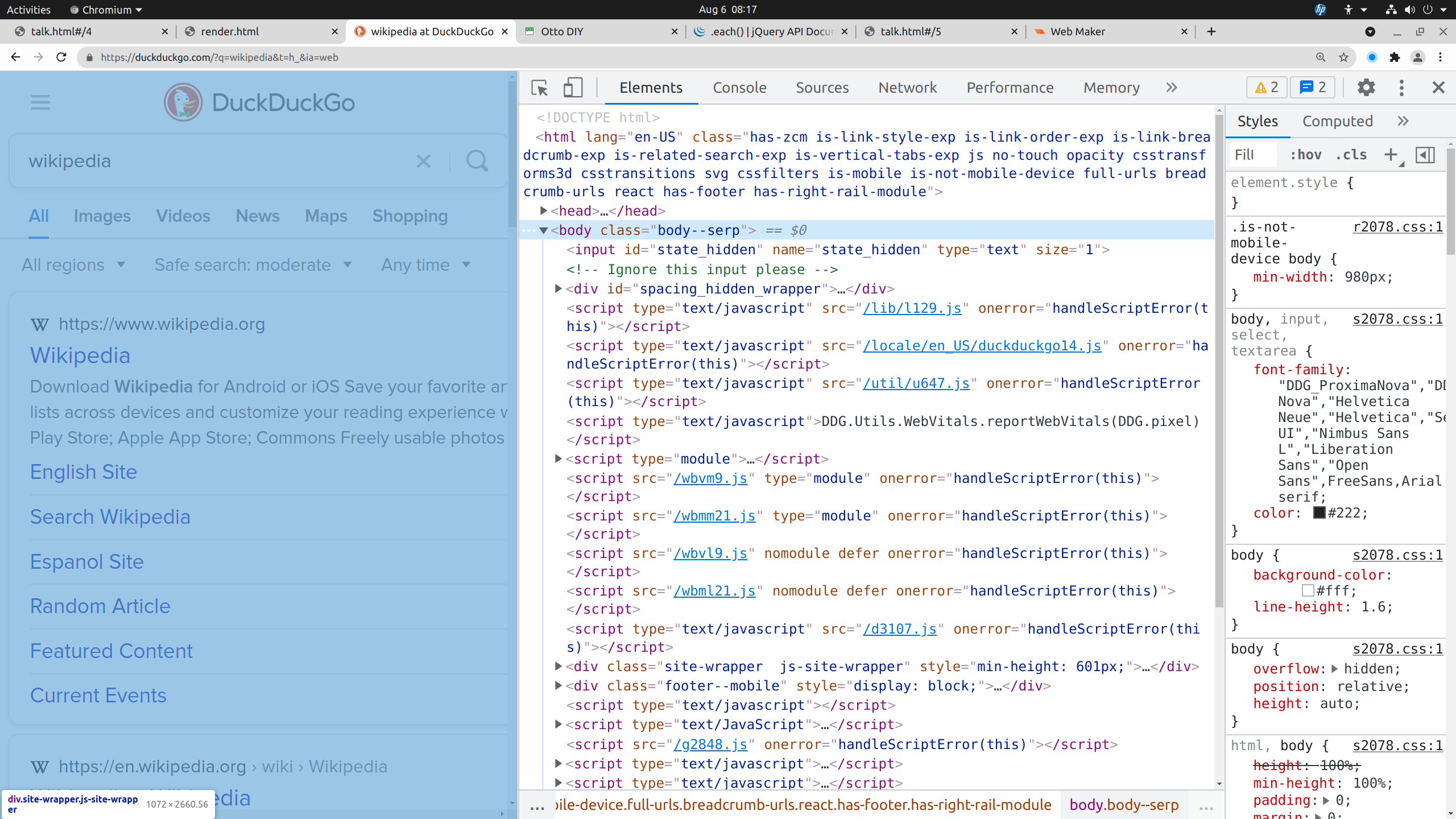
Task: Toggle the .cls class editor
Action: pyautogui.click(x=1351, y=155)
